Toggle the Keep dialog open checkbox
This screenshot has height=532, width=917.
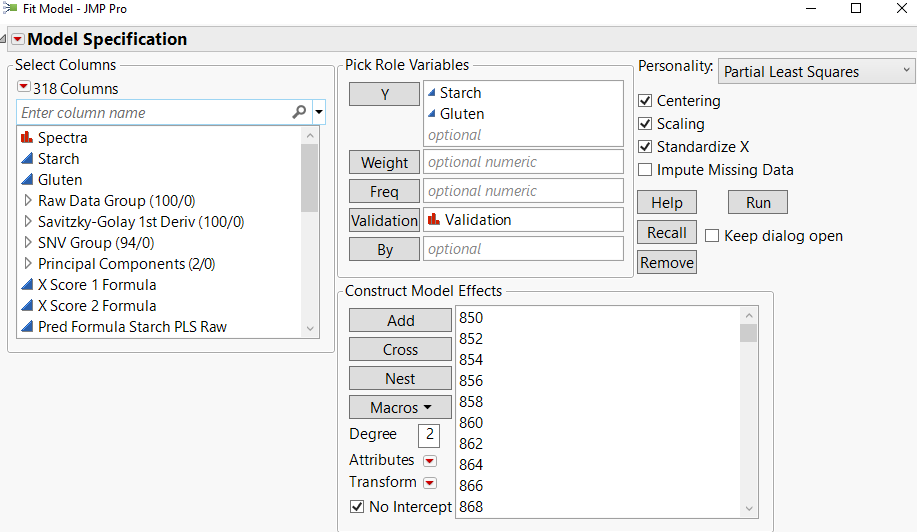click(x=712, y=236)
